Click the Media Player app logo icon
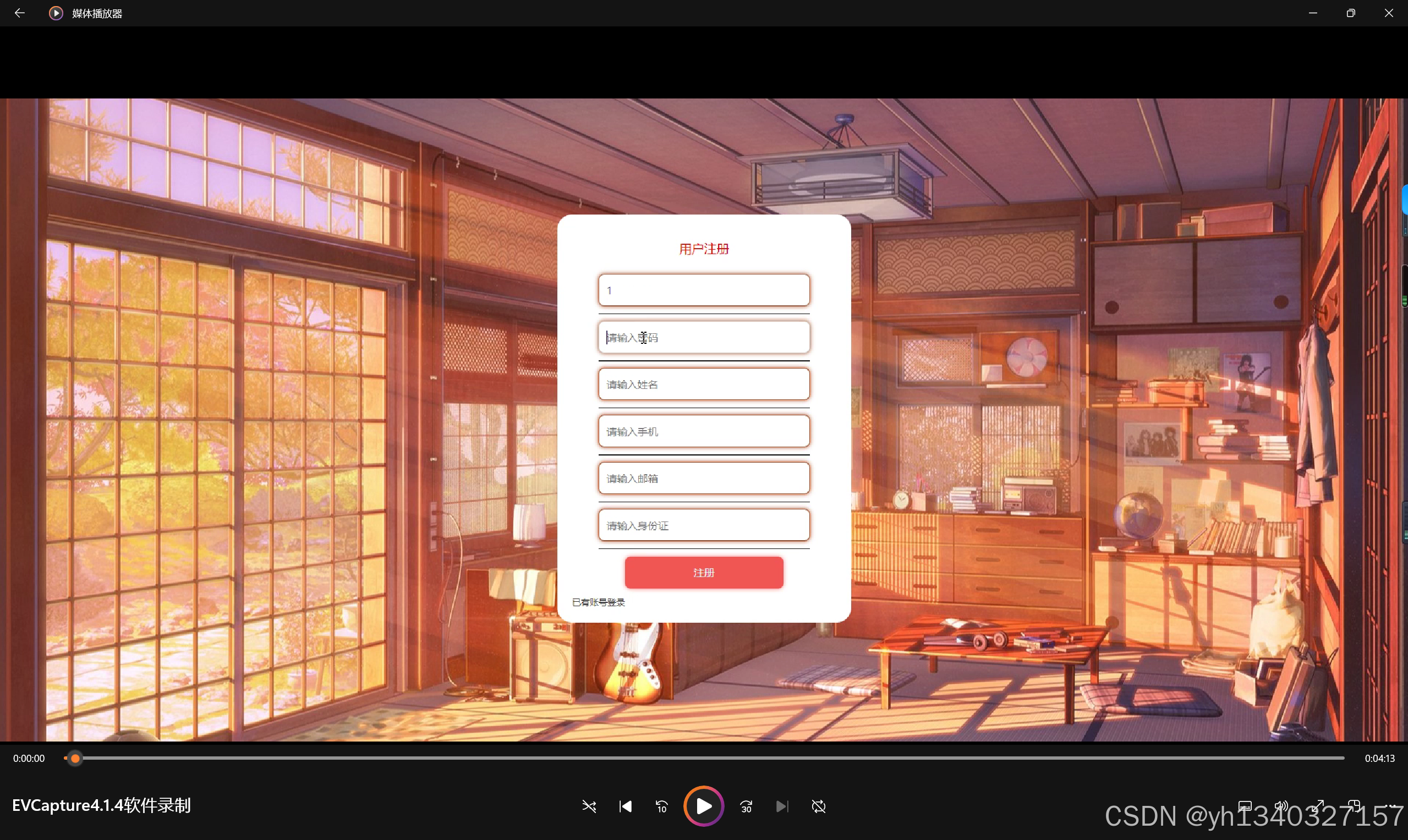Screen dimensions: 1408x840 (x=56, y=13)
